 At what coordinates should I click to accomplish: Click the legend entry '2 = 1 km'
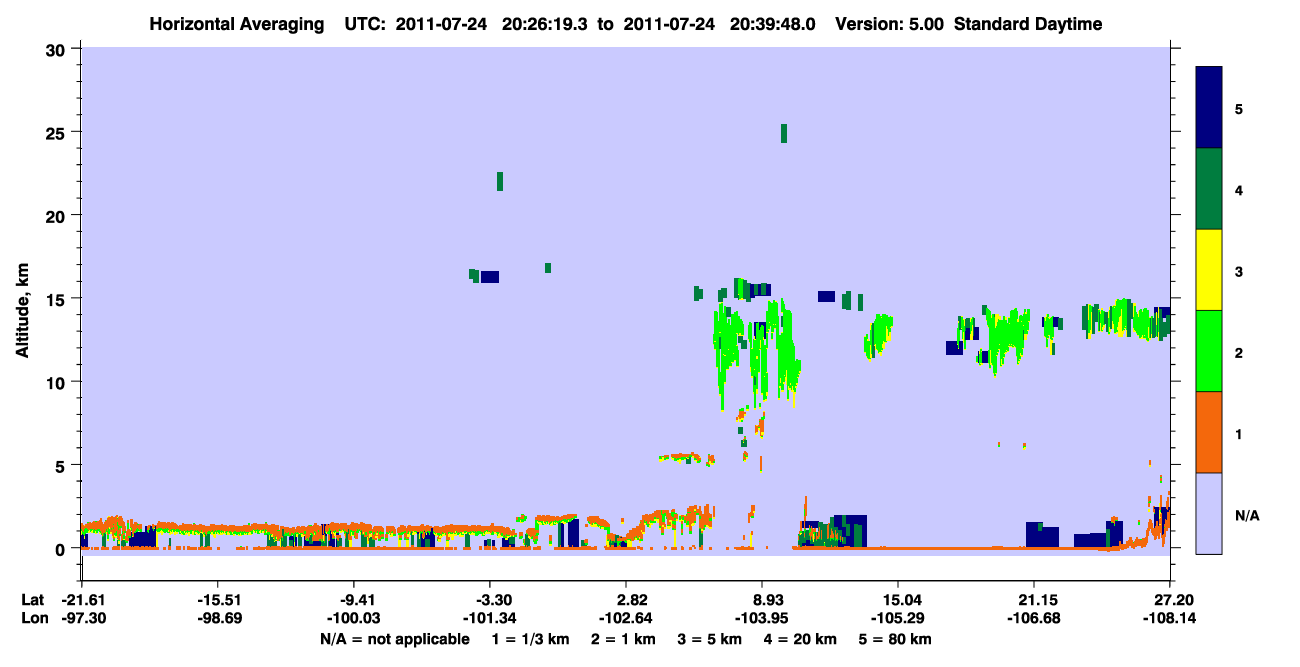(x=624, y=639)
